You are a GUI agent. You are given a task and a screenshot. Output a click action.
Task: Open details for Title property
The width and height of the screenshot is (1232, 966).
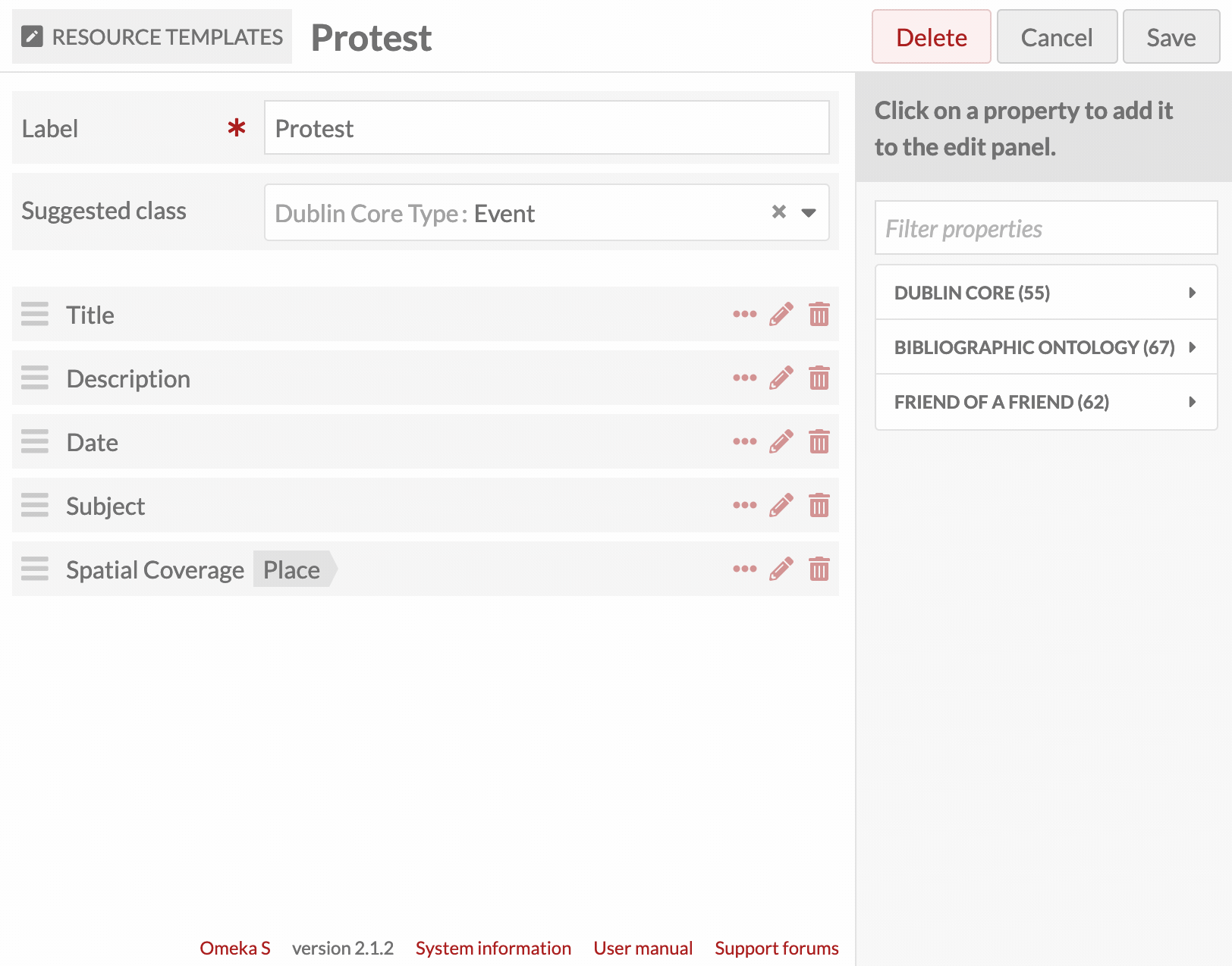(744, 314)
